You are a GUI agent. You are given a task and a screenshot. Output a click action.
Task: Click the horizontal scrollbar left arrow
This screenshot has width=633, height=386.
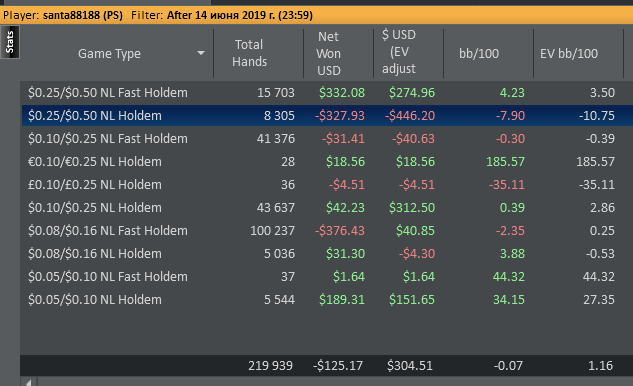[28, 382]
